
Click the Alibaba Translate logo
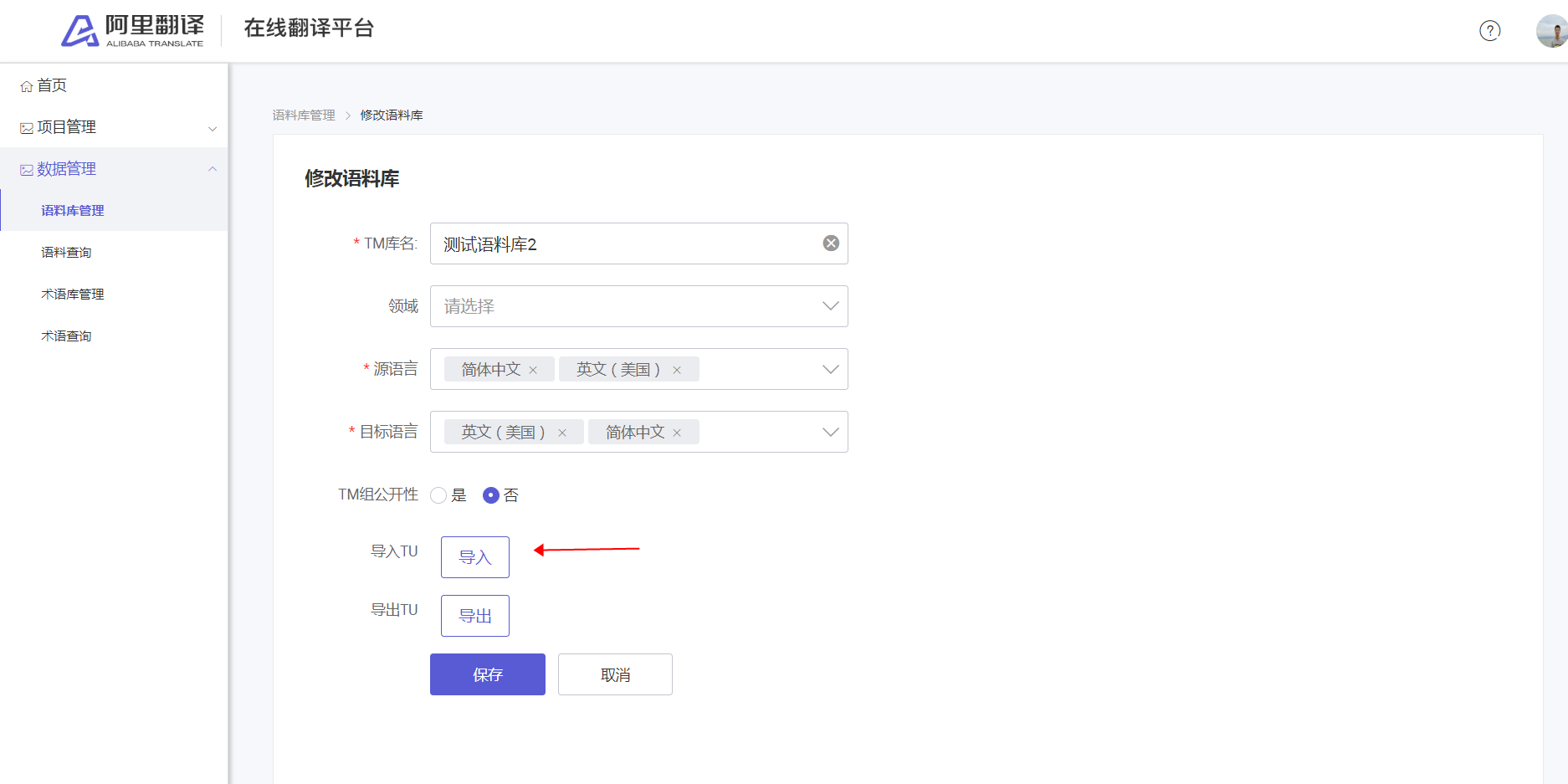(132, 31)
